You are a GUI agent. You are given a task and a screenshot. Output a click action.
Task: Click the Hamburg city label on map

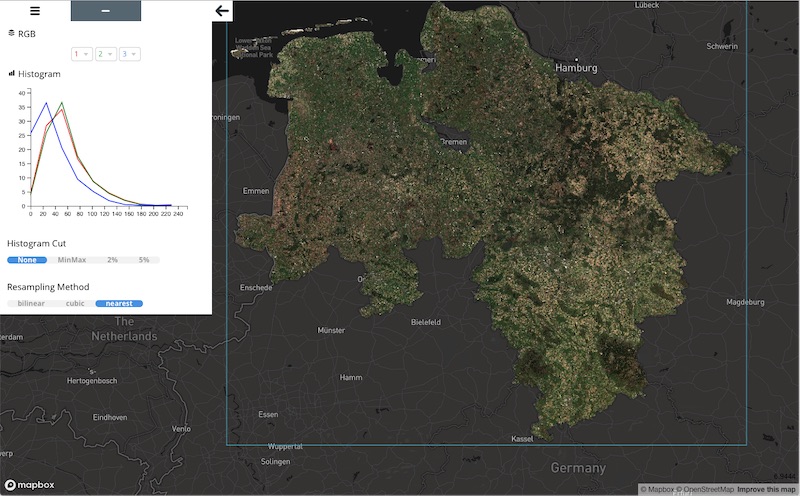click(x=576, y=68)
